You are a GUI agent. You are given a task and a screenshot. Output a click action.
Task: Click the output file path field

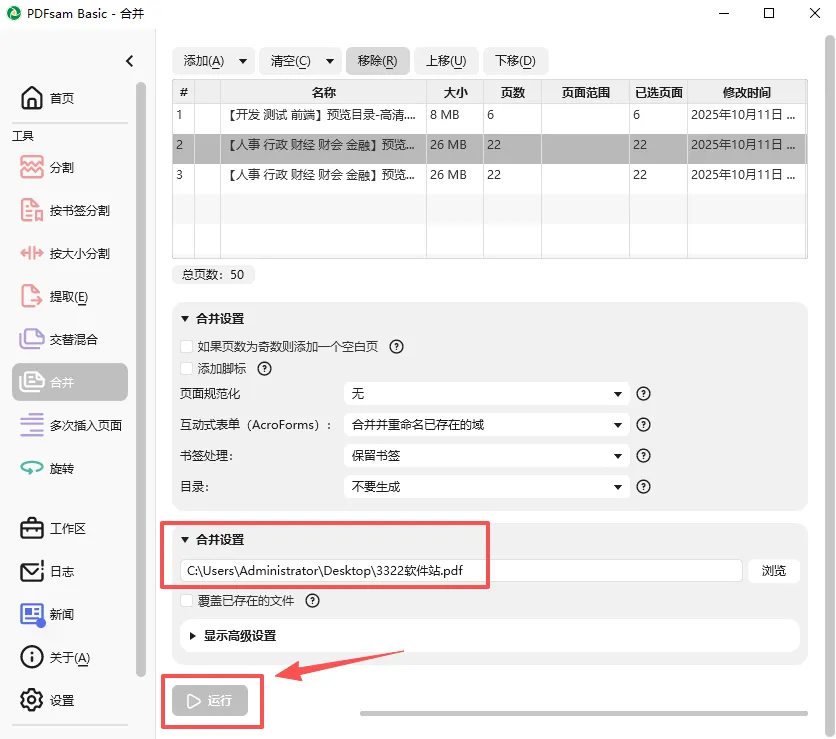click(x=461, y=571)
